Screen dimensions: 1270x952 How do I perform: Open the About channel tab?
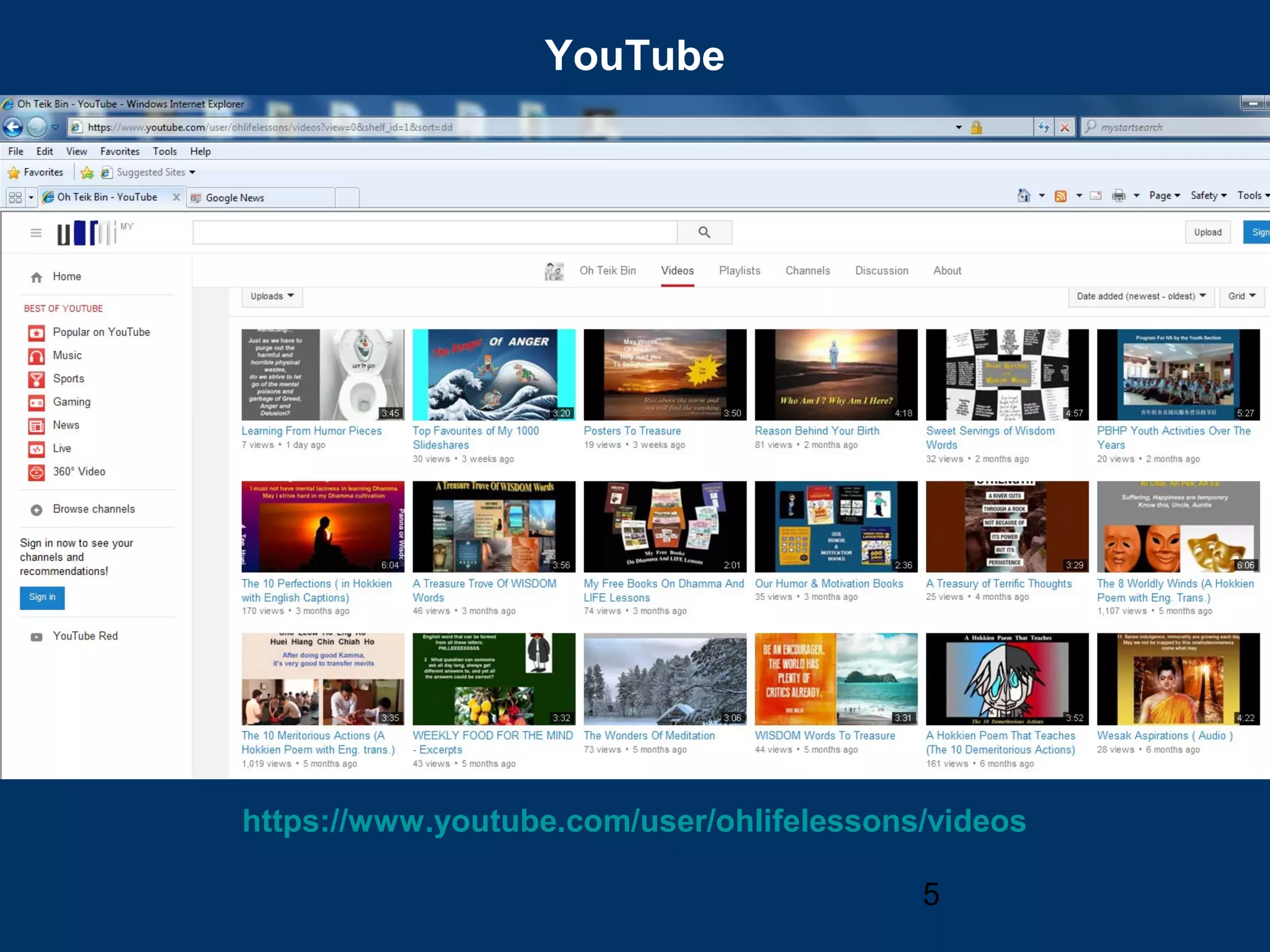click(948, 271)
